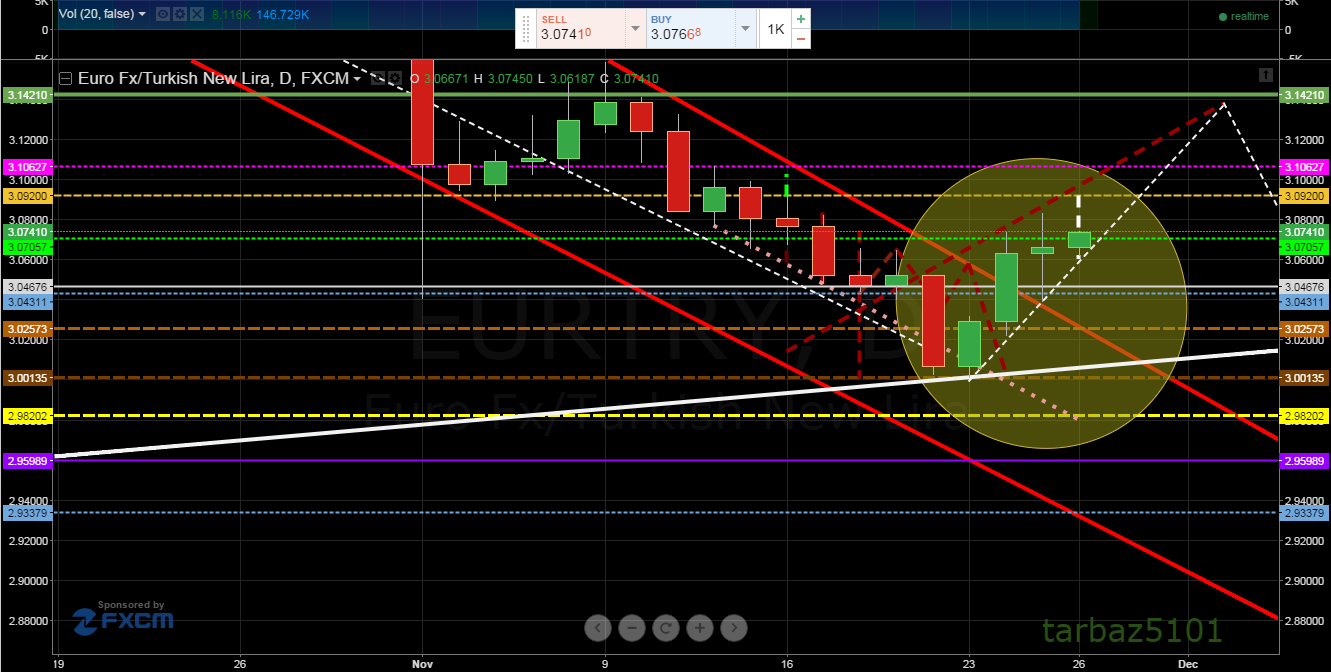This screenshot has height=672, width=1331.
Task: Click the 2.95989 purple label on right axis
Action: pyautogui.click(x=1304, y=460)
